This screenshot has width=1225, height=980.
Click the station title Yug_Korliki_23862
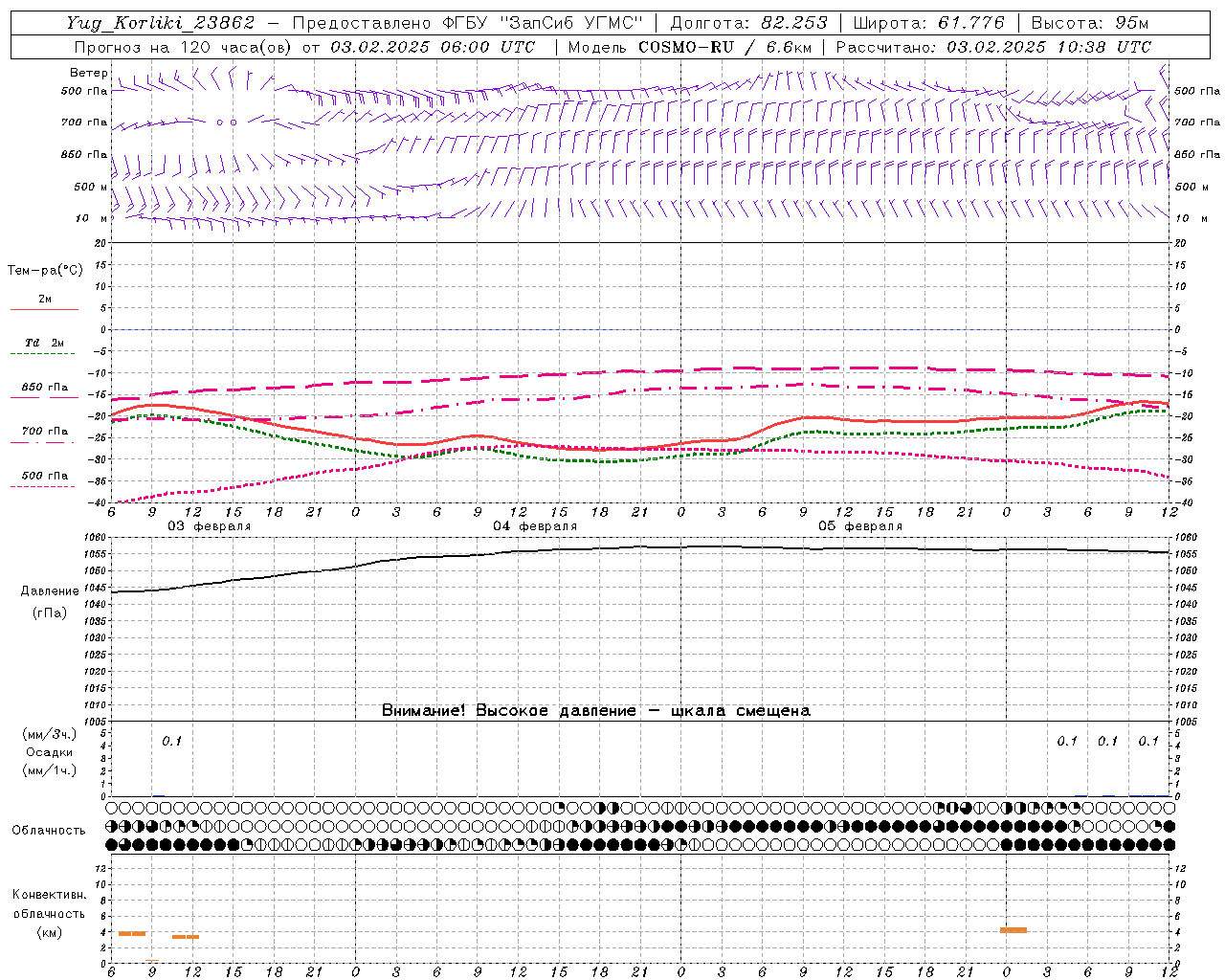161,23
